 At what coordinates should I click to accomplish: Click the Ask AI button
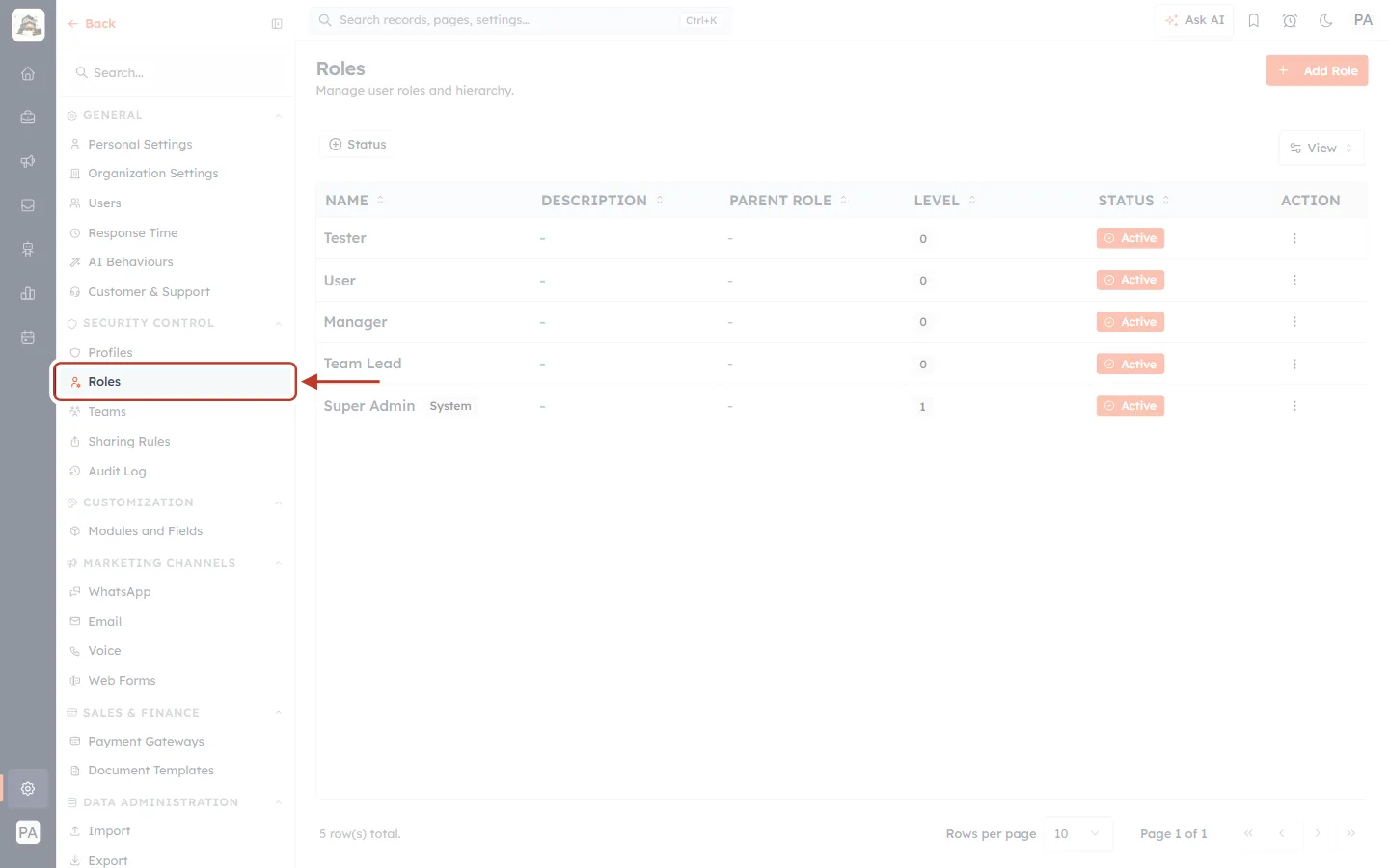(1194, 20)
